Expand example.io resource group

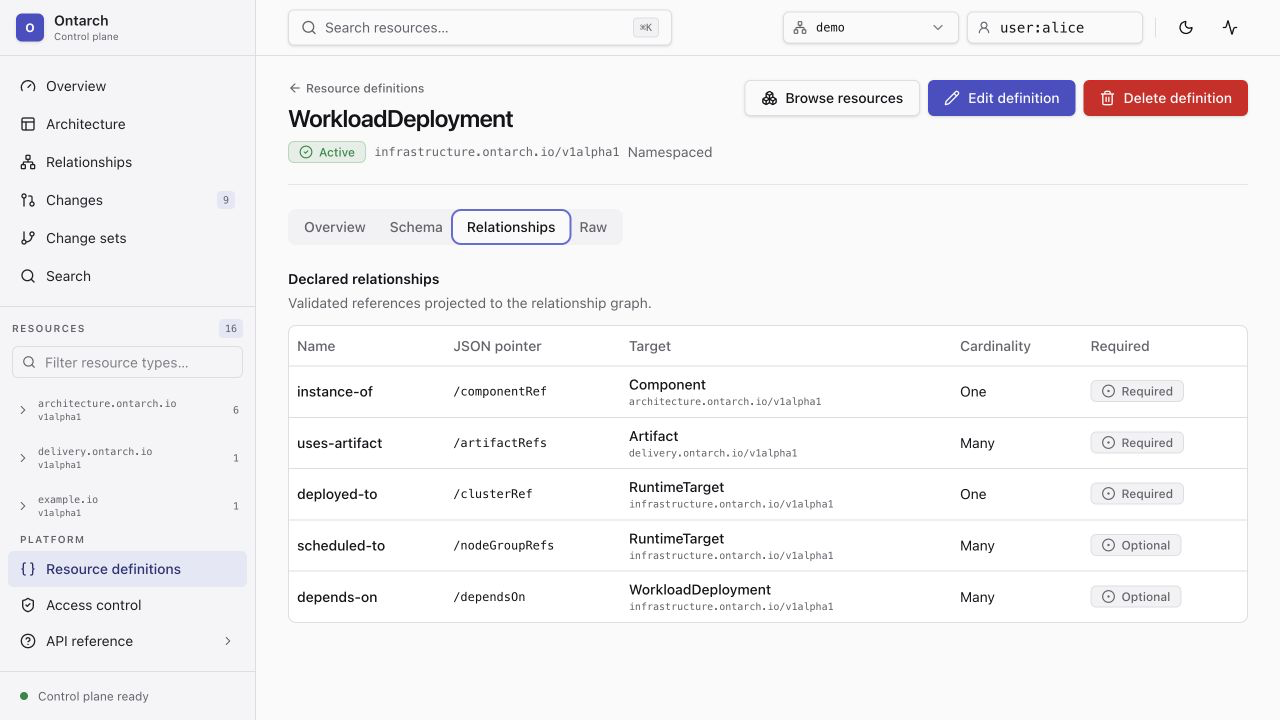click(128, 506)
